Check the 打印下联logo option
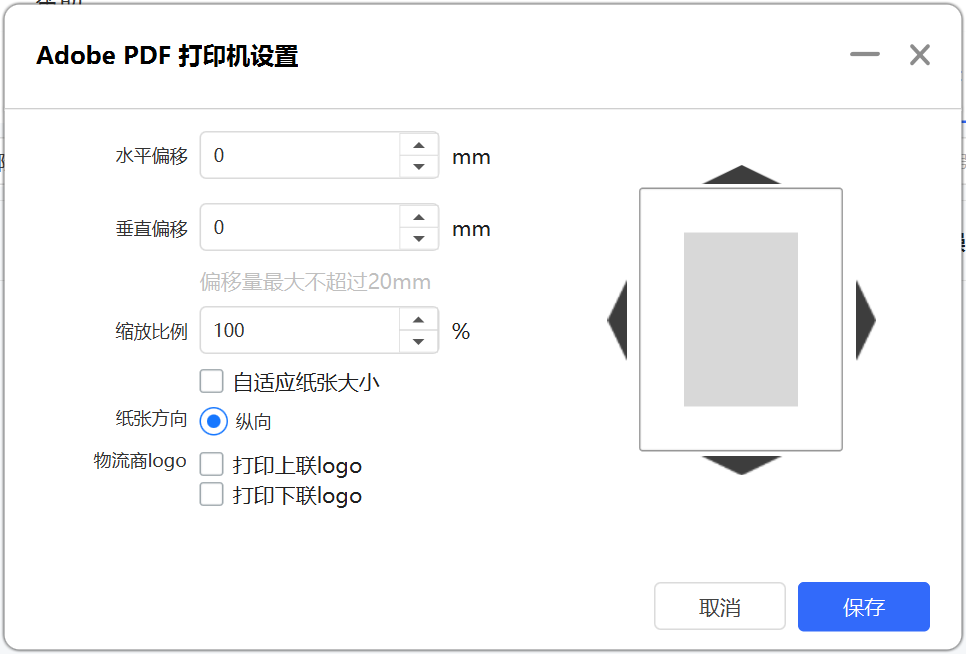The height and width of the screenshot is (654, 966). 211,494
